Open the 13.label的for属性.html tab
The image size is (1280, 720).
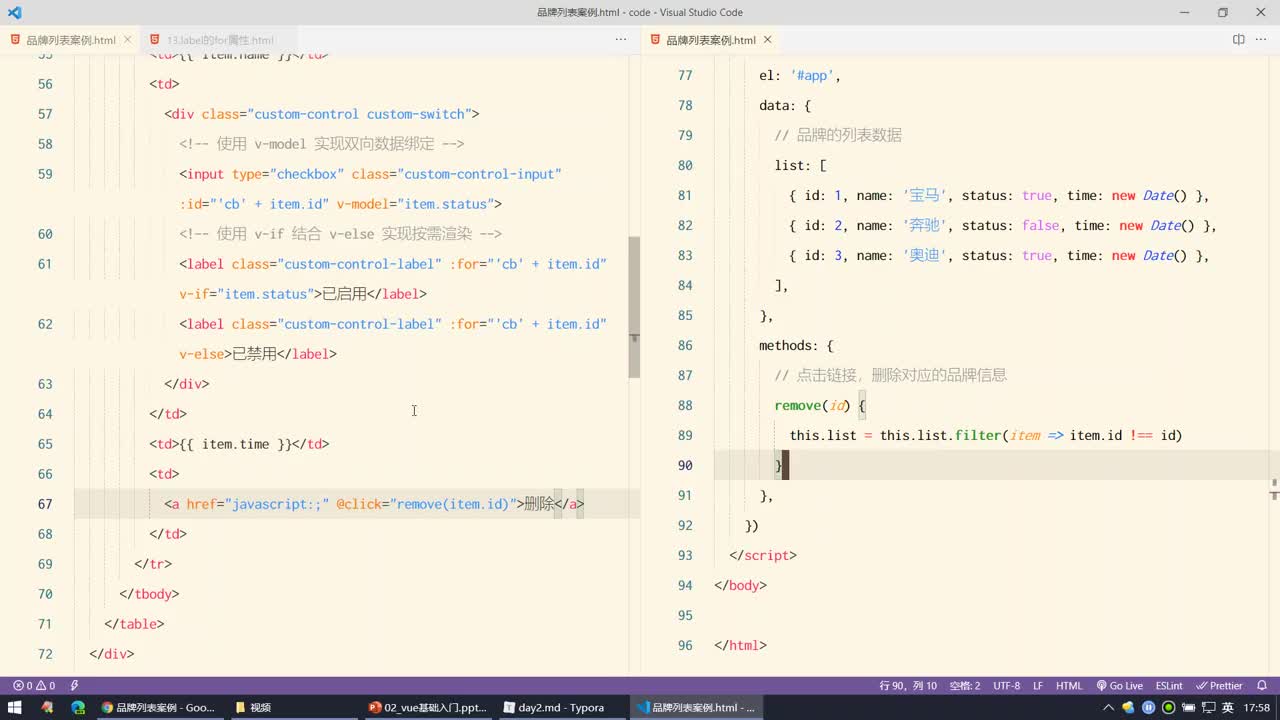coord(219,40)
